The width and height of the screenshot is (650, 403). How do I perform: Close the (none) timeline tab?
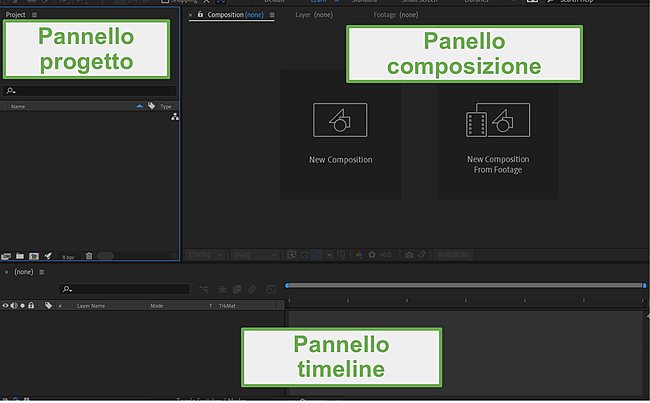coord(6,272)
